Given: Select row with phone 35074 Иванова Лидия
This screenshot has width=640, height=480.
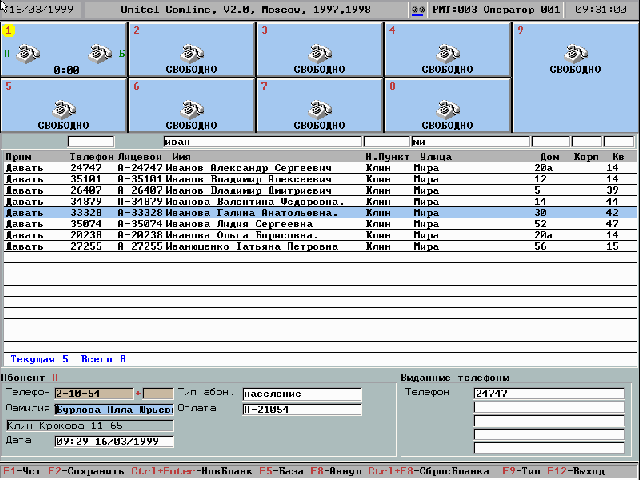Looking at the screenshot, I should click(320, 224).
